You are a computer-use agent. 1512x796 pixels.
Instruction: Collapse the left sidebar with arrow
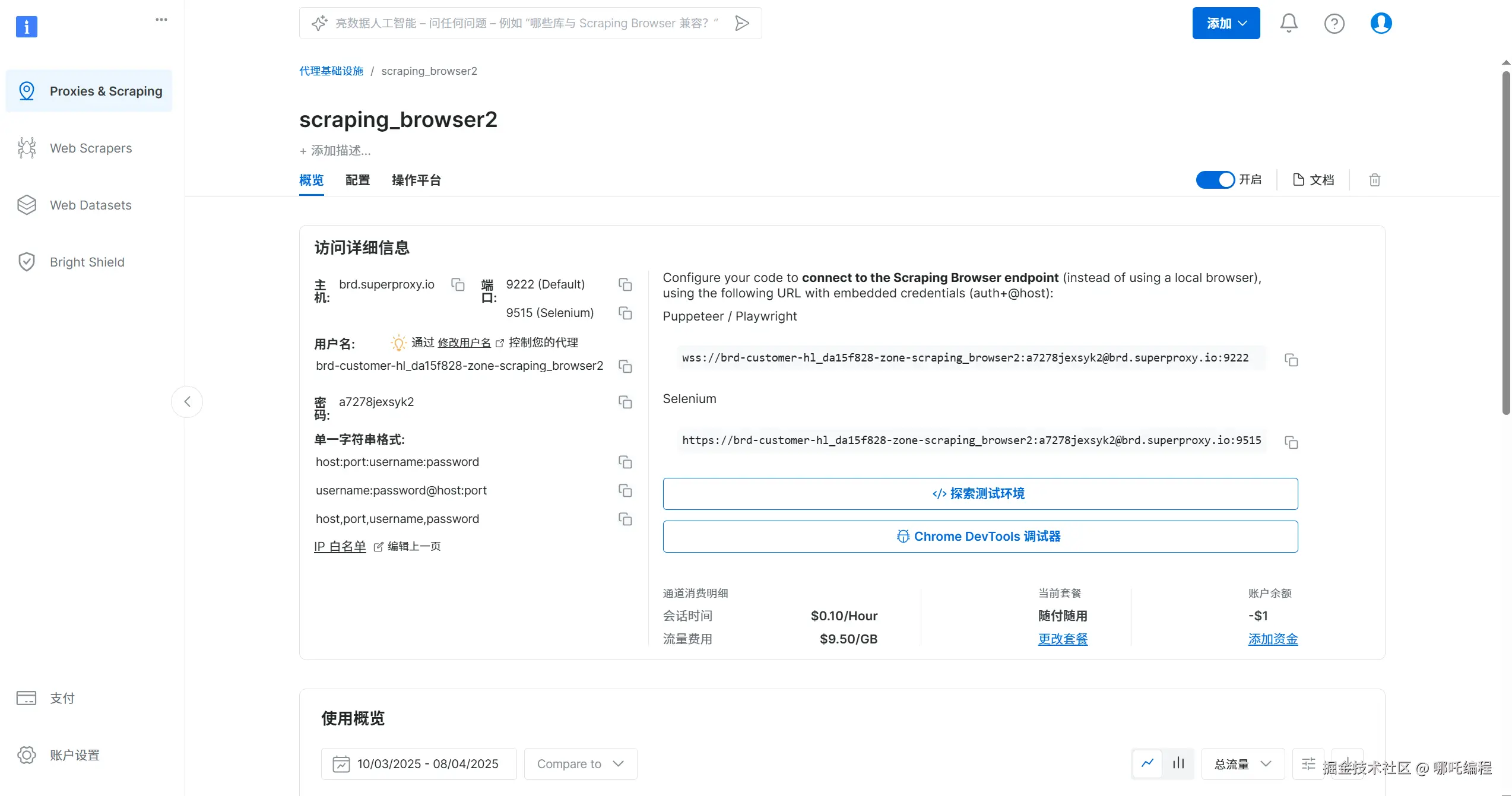click(187, 402)
